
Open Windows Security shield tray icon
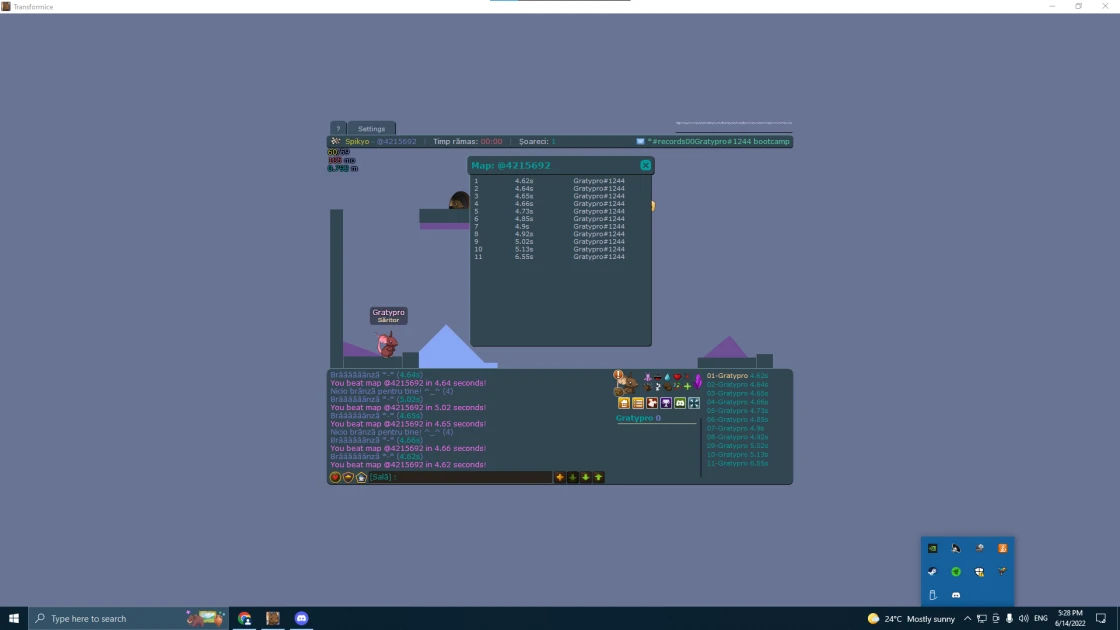(979, 571)
